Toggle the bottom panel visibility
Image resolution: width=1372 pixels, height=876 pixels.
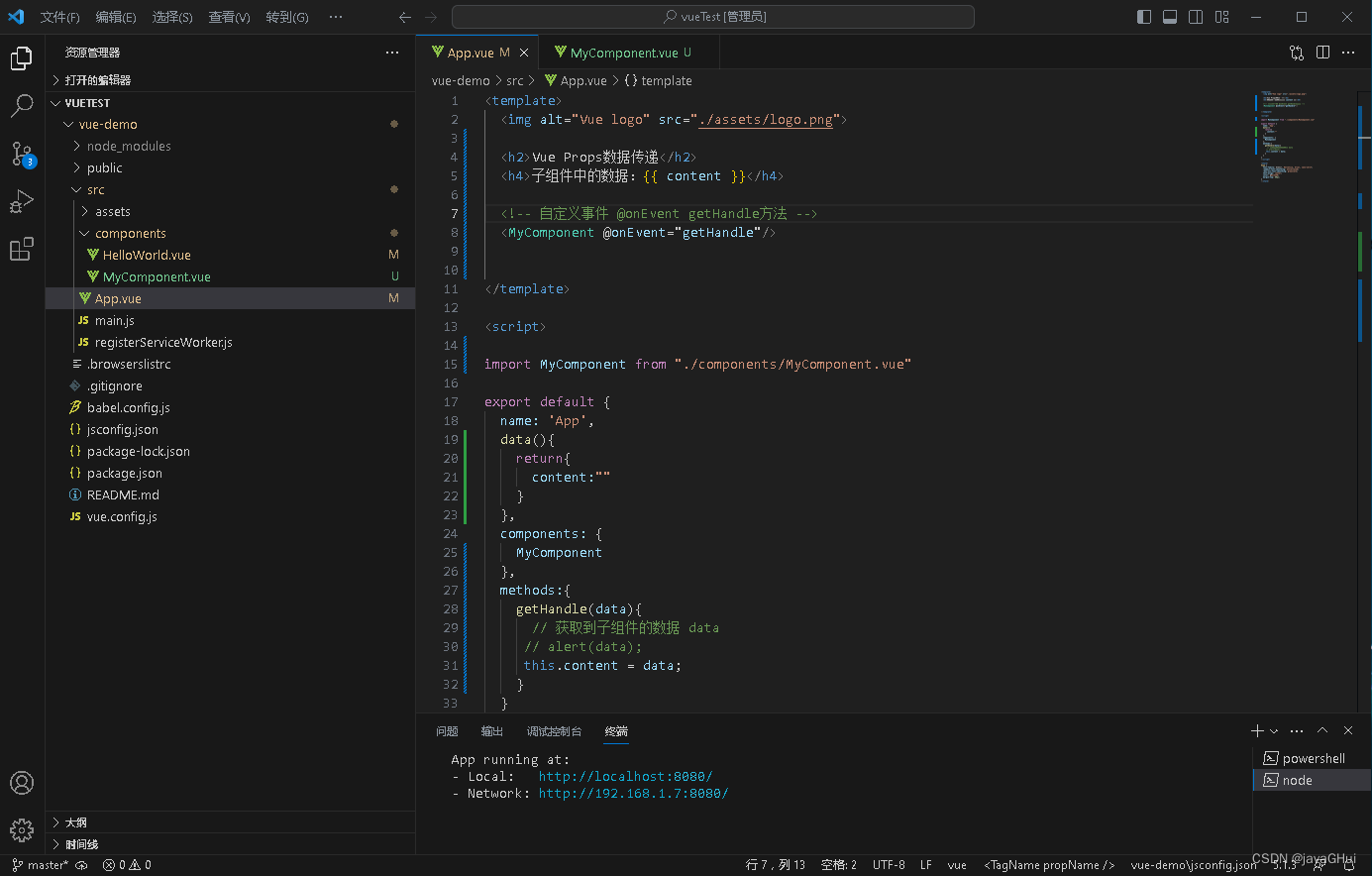click(x=1169, y=16)
